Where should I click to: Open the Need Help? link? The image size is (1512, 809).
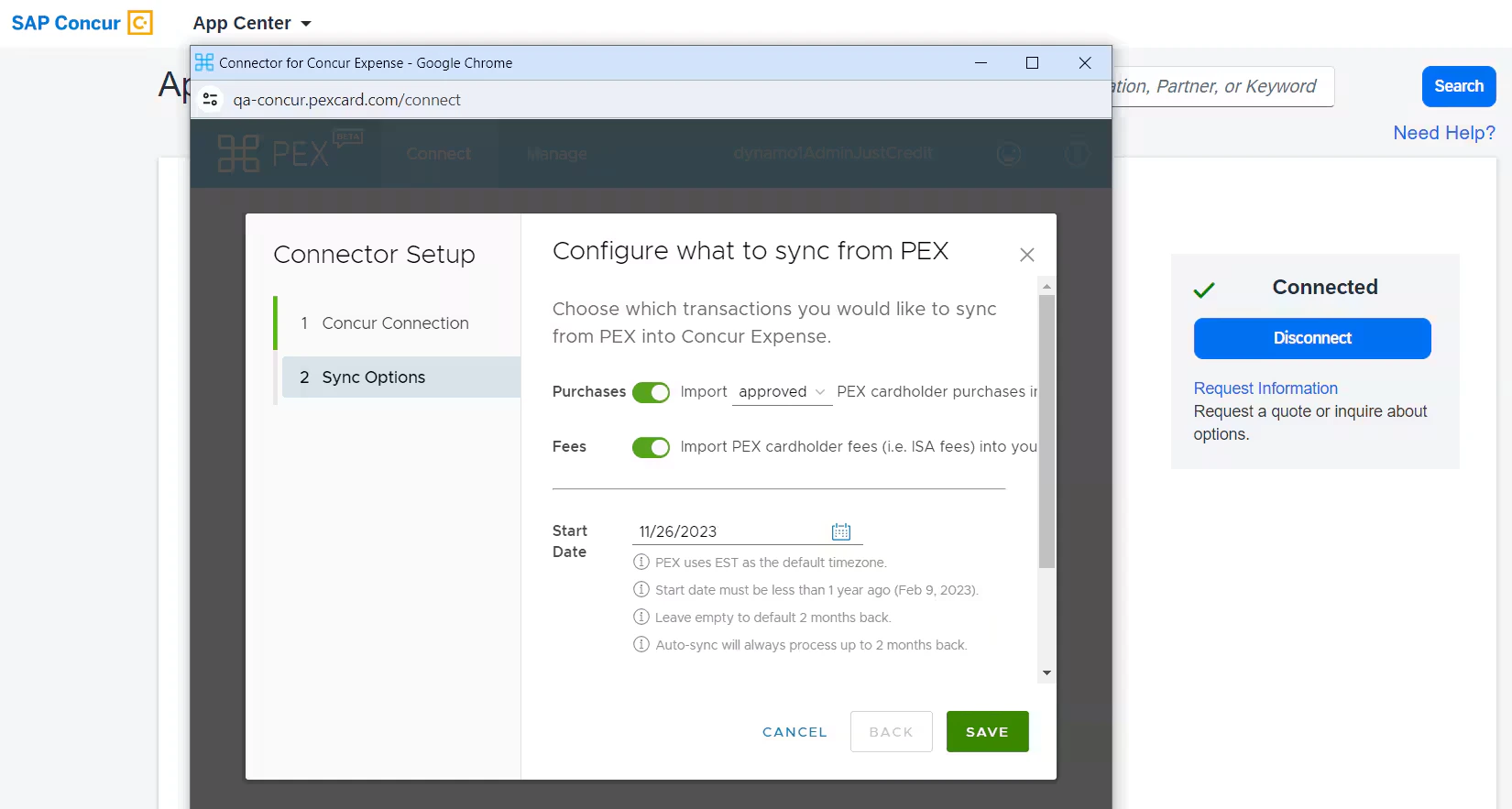1444,133
